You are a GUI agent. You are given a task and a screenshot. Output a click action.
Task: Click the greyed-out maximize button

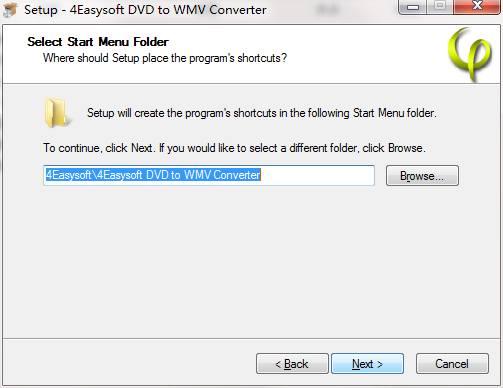click(x=440, y=6)
